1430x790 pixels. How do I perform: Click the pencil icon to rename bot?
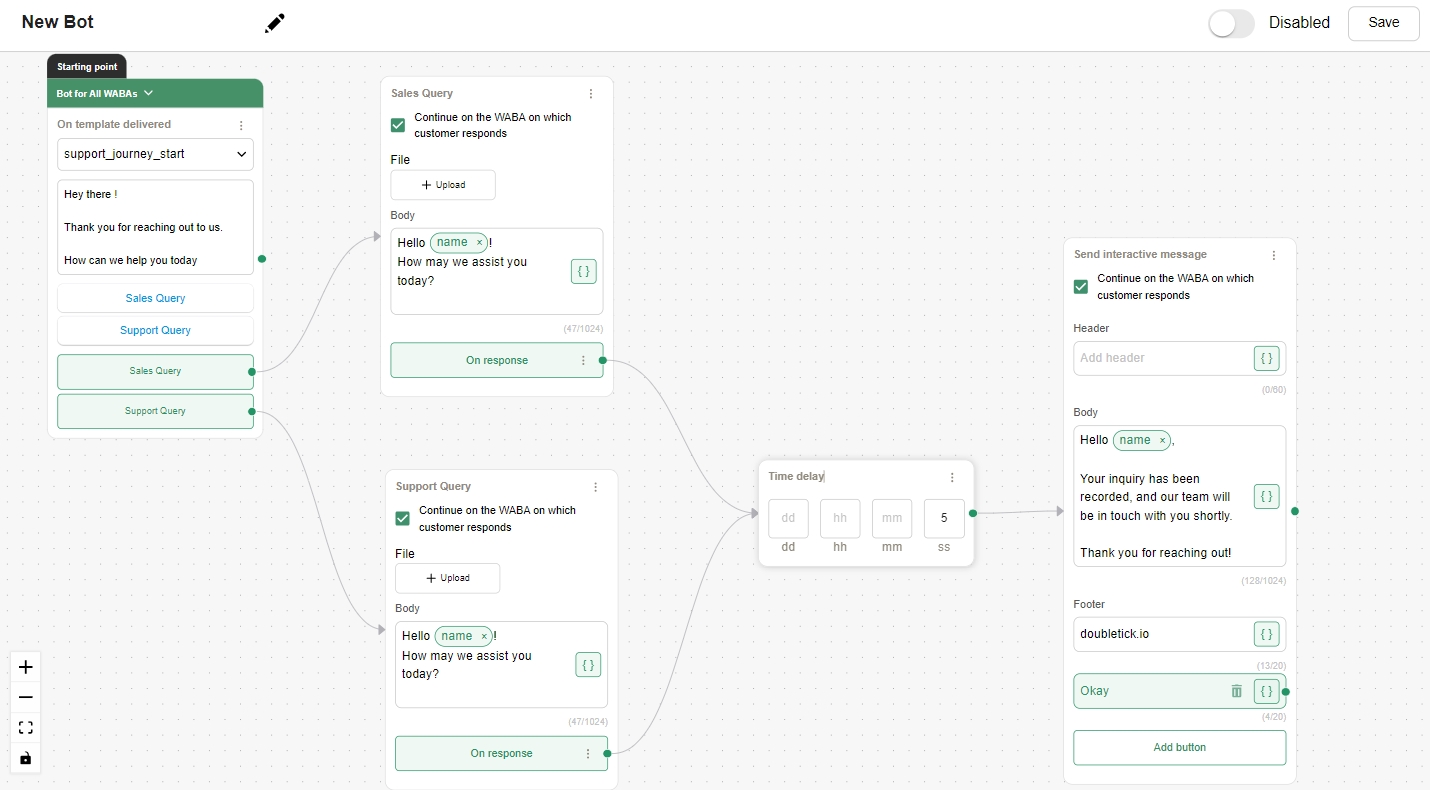pyautogui.click(x=275, y=23)
